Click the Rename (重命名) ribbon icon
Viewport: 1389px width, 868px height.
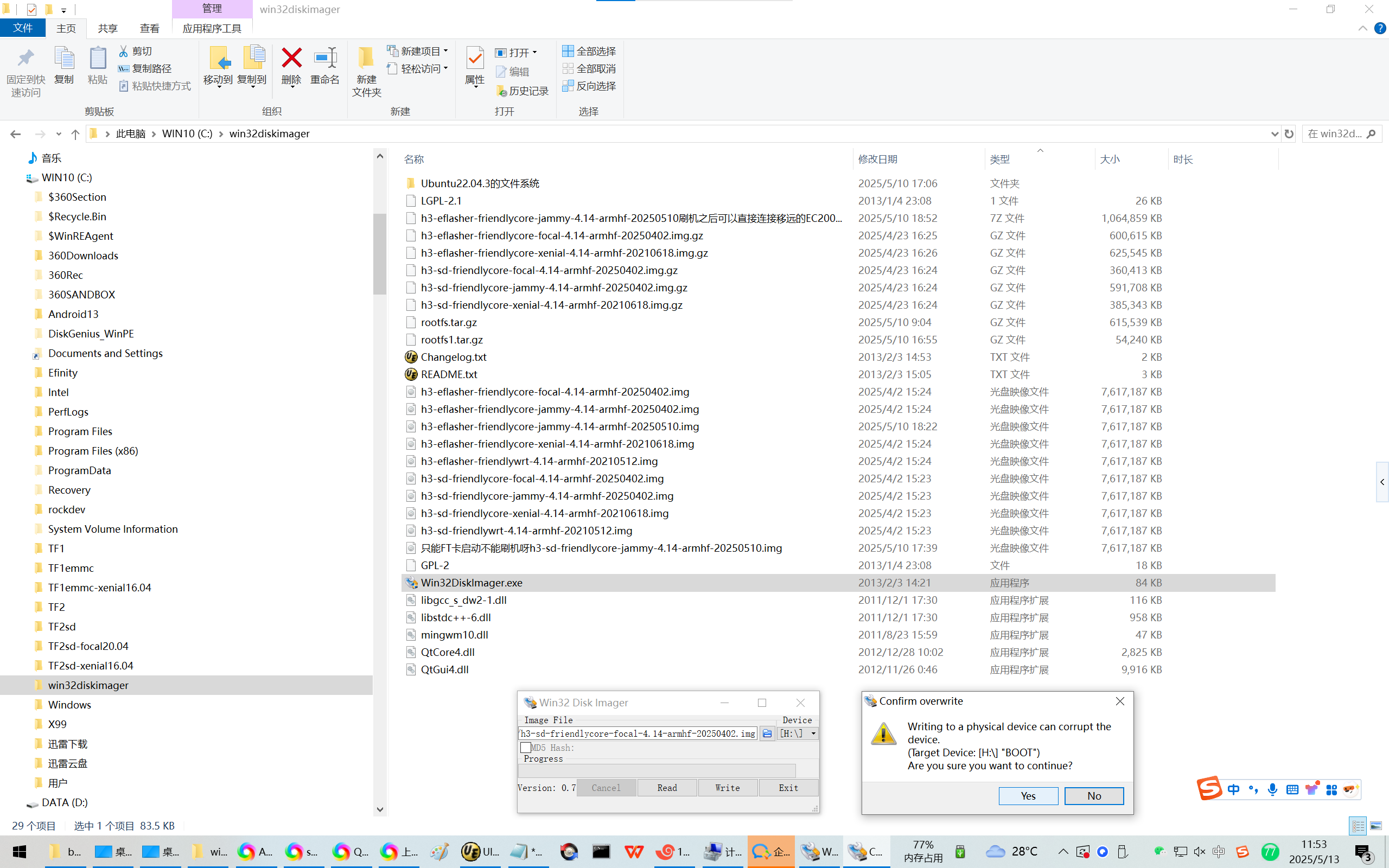coord(325,59)
